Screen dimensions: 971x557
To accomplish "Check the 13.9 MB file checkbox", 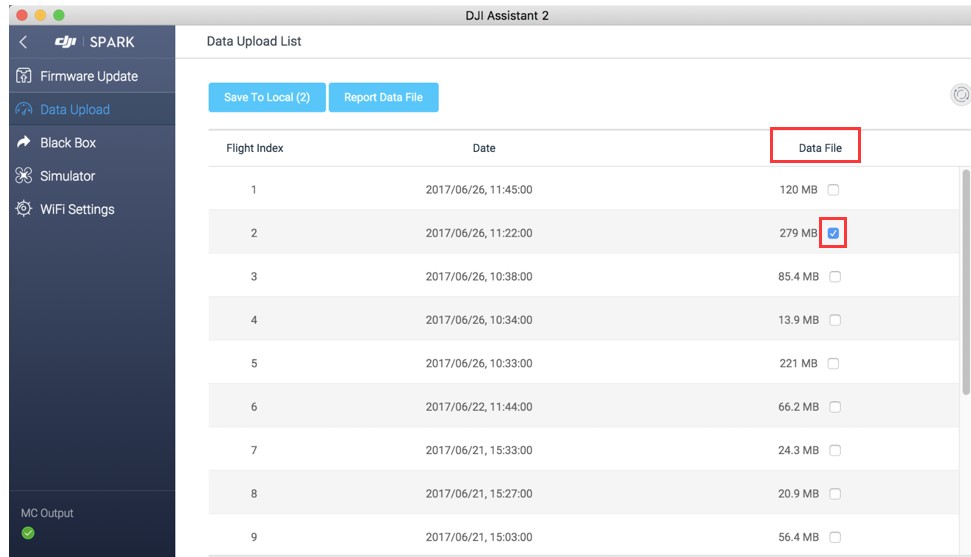I will pyautogui.click(x=835, y=320).
